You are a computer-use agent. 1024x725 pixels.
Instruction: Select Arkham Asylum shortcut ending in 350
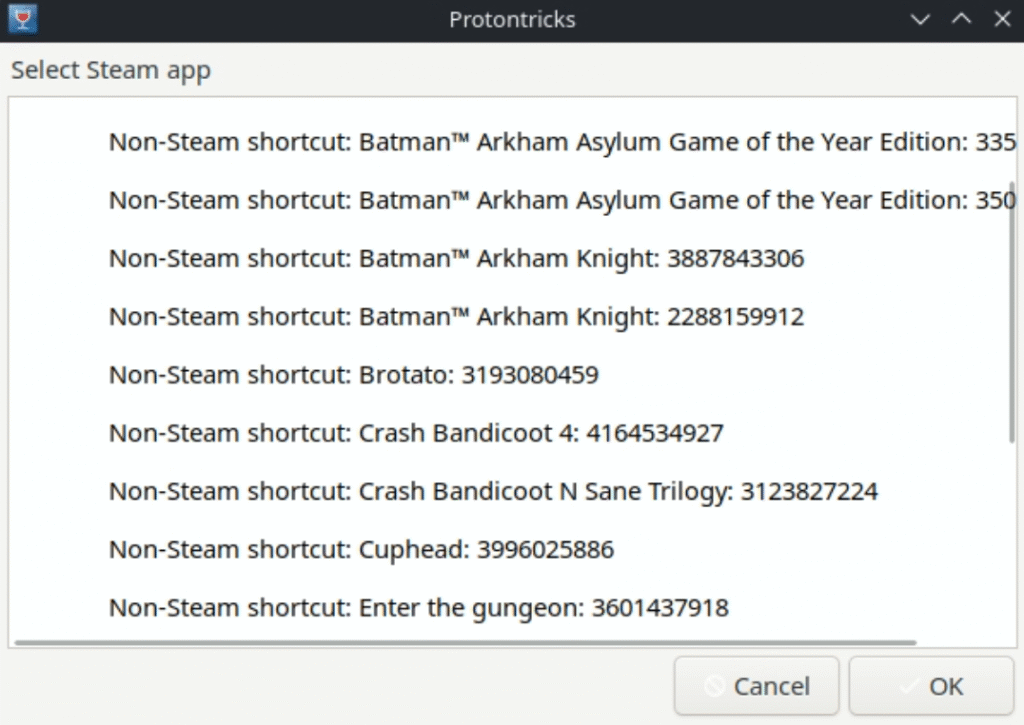[562, 200]
